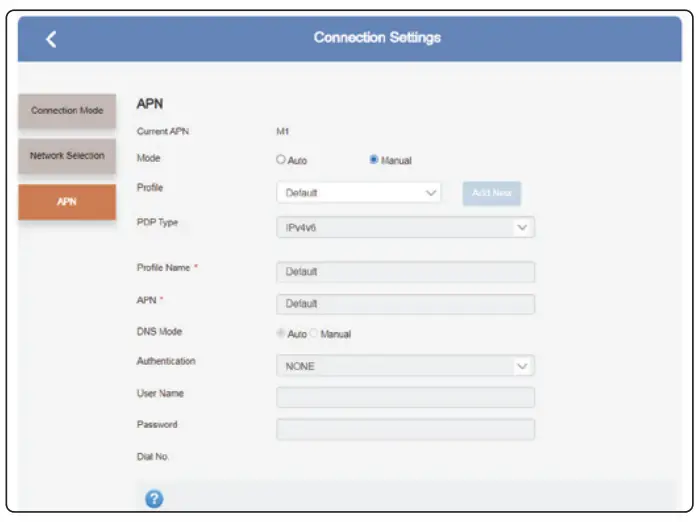Click the PDP Type label
This screenshot has width=699, height=522.
(x=157, y=222)
